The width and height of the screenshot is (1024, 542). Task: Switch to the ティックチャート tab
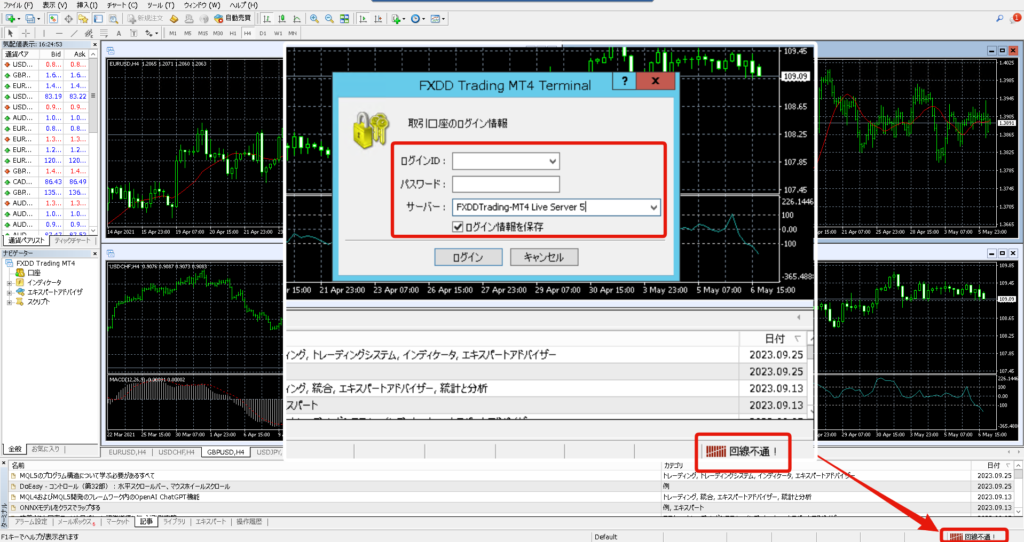(x=72, y=240)
